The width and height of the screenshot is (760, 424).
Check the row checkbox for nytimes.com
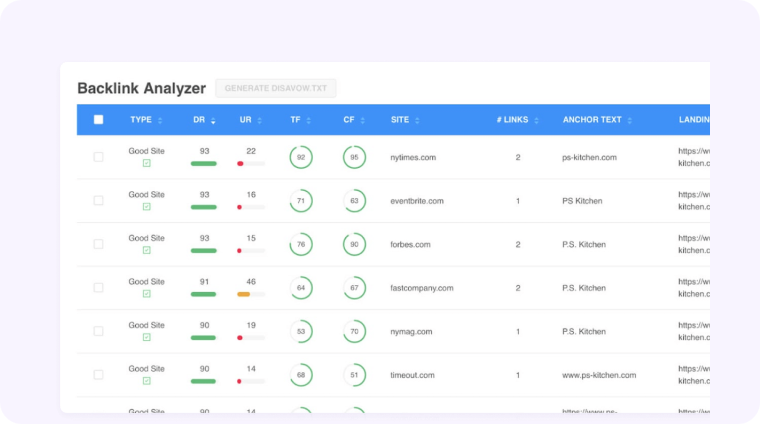point(98,157)
